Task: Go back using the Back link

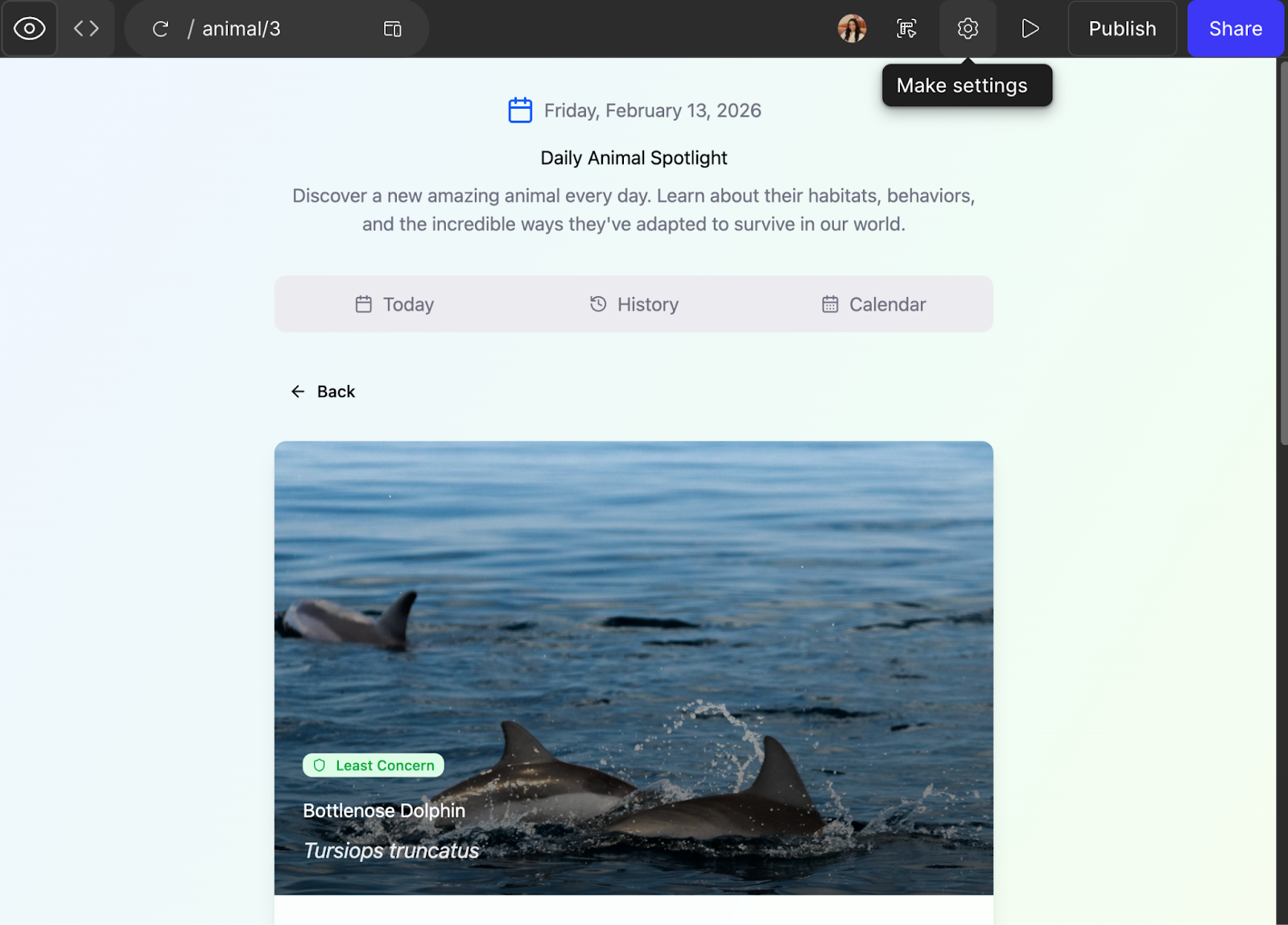Action: coord(323,391)
